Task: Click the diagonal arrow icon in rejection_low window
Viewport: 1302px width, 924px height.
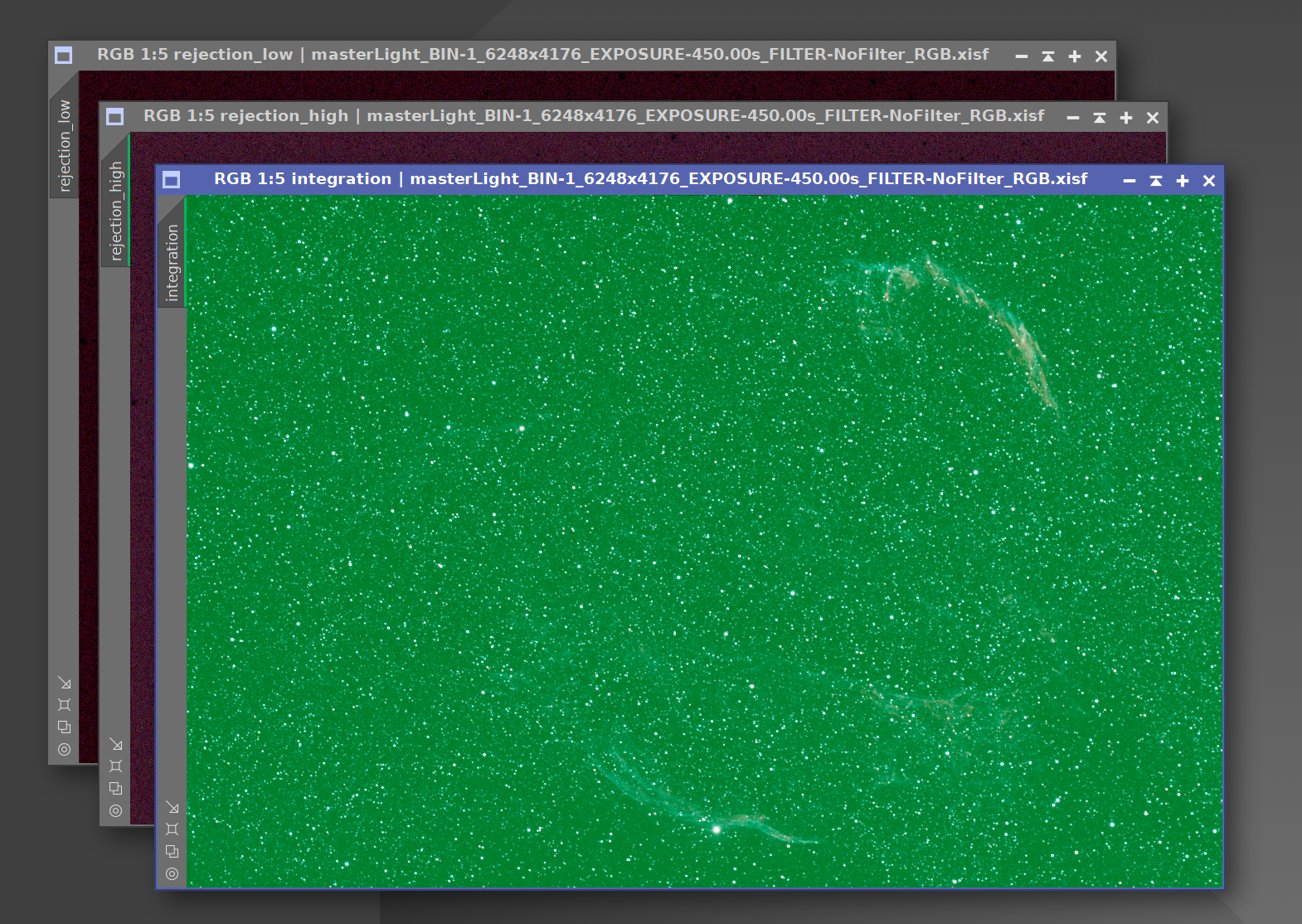Action: (64, 683)
